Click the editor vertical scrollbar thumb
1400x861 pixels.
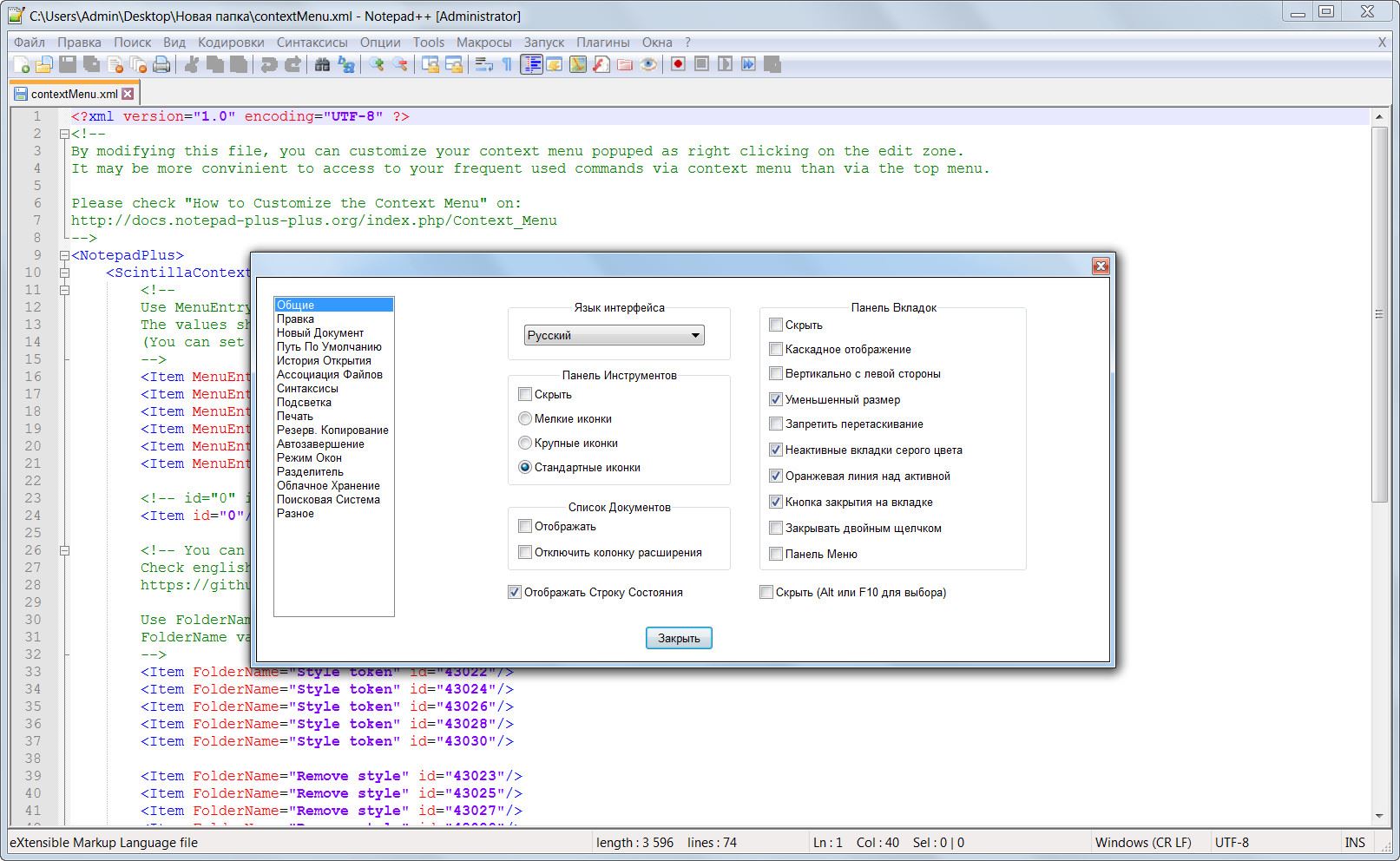click(1379, 312)
